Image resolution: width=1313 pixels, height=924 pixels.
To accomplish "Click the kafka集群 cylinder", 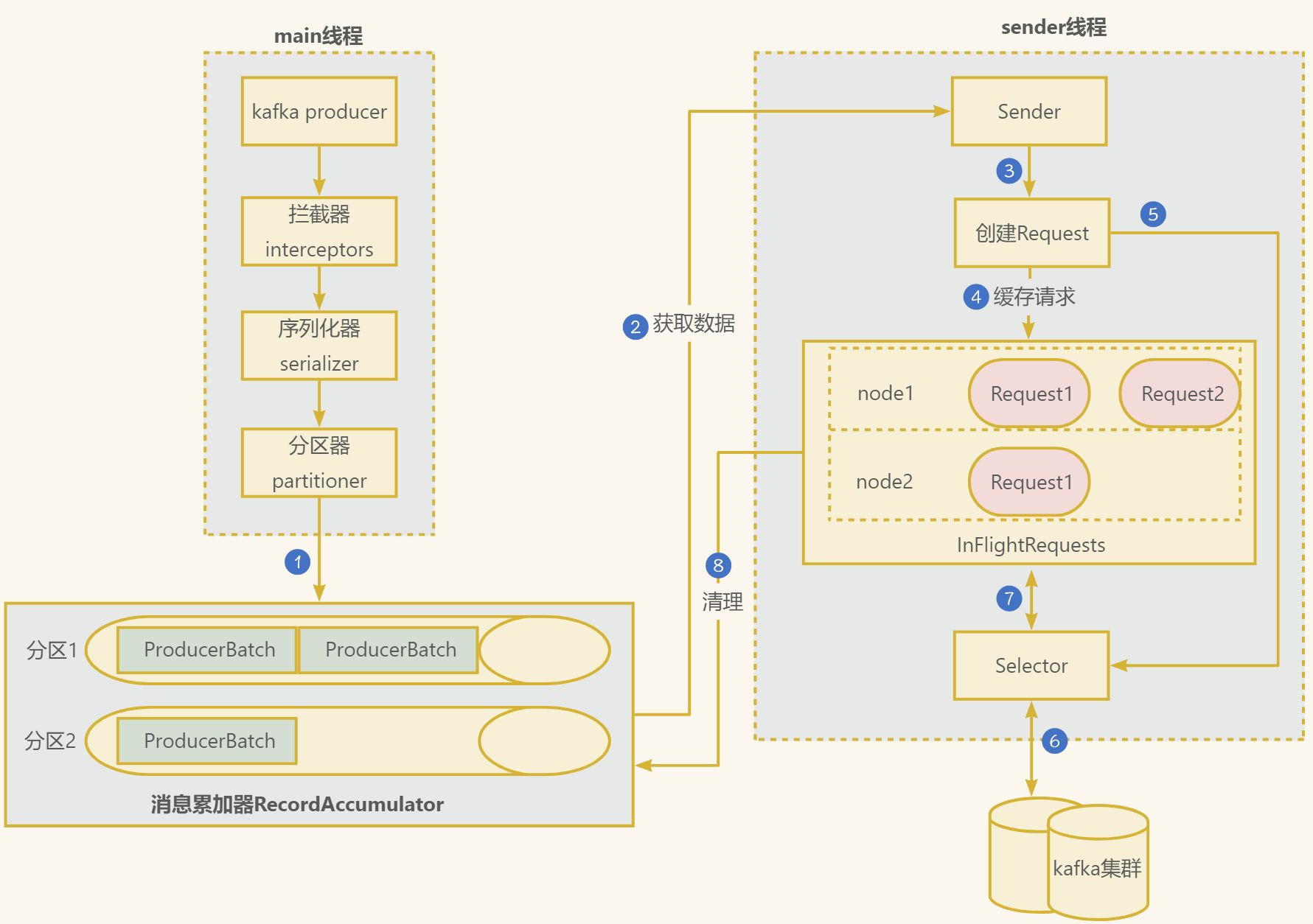I will pyautogui.click(x=1098, y=862).
